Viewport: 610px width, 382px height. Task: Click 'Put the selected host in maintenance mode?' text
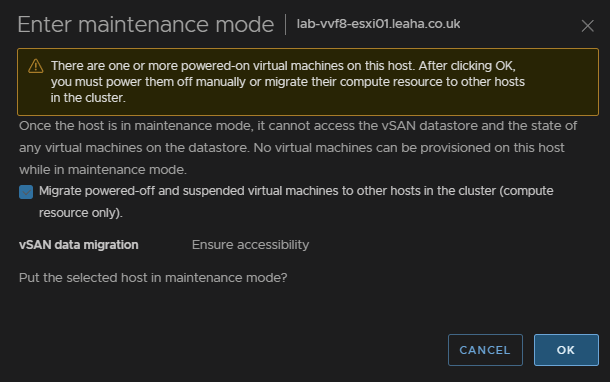pos(153,278)
